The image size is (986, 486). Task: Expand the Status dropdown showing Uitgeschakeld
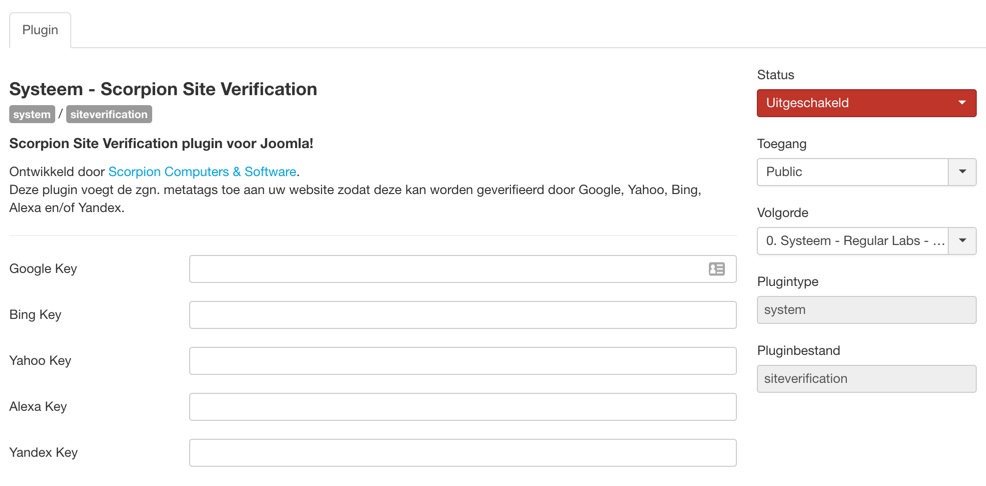tap(866, 103)
